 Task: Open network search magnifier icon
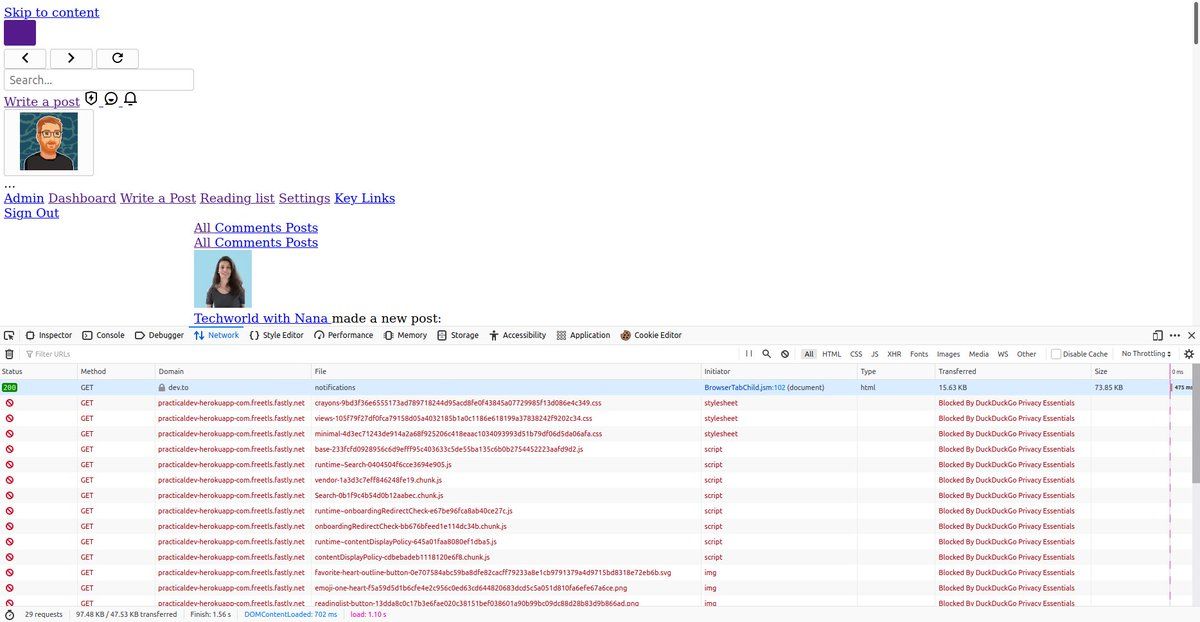(x=766, y=354)
